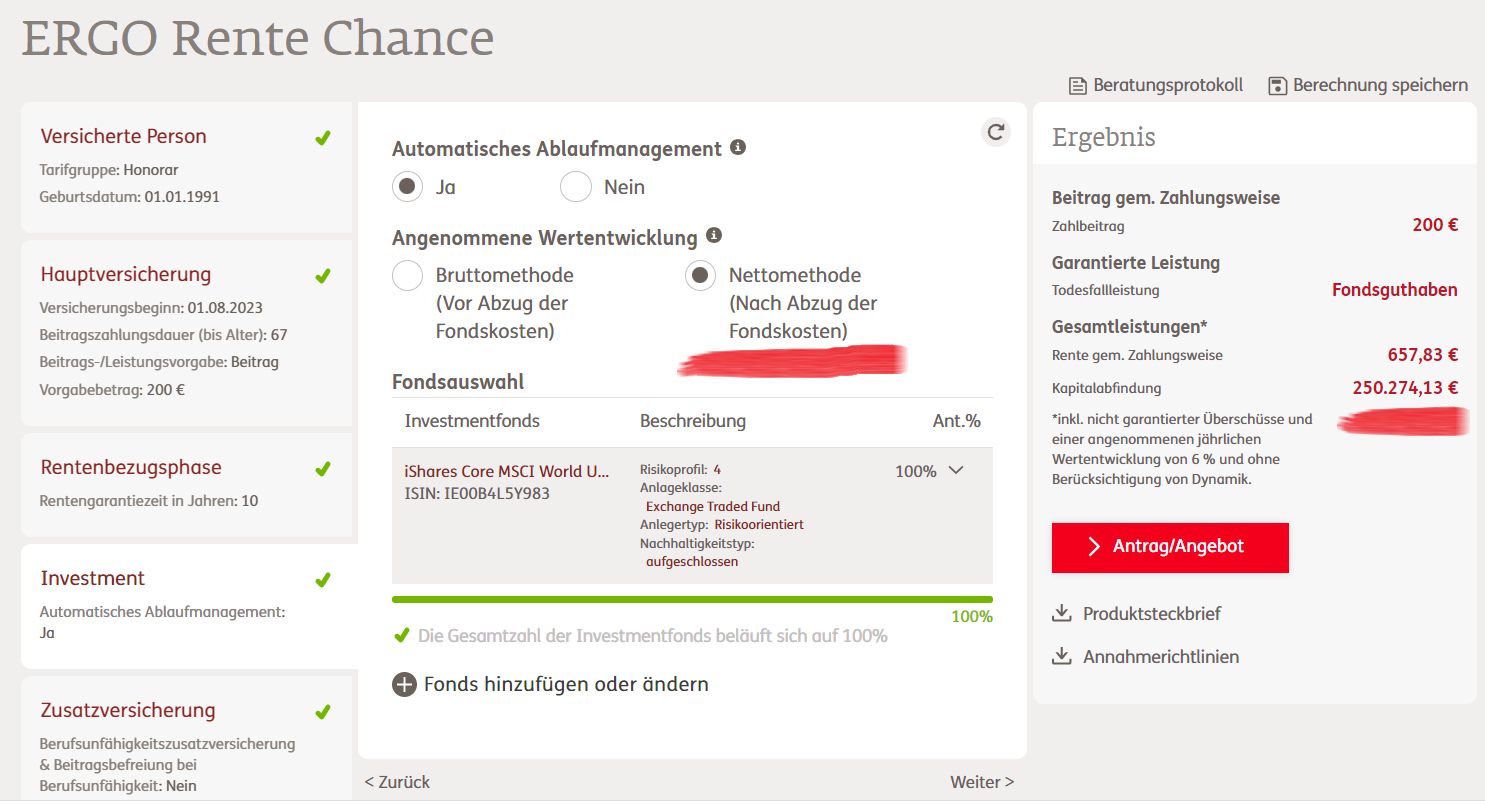The image size is (1485, 805).
Task: Expand iShares Core MSCI World fund chevron
Action: tap(955, 470)
